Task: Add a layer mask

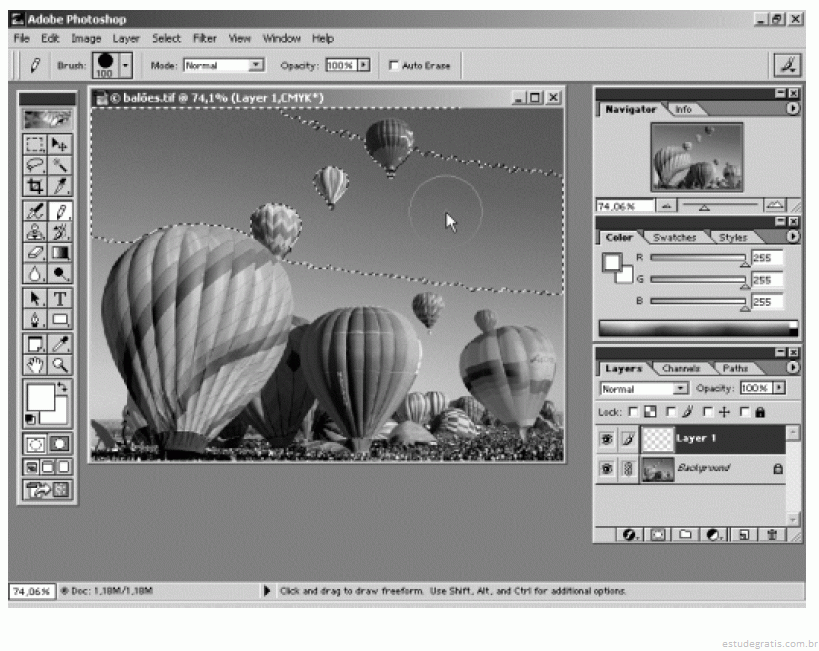Action: tap(658, 534)
